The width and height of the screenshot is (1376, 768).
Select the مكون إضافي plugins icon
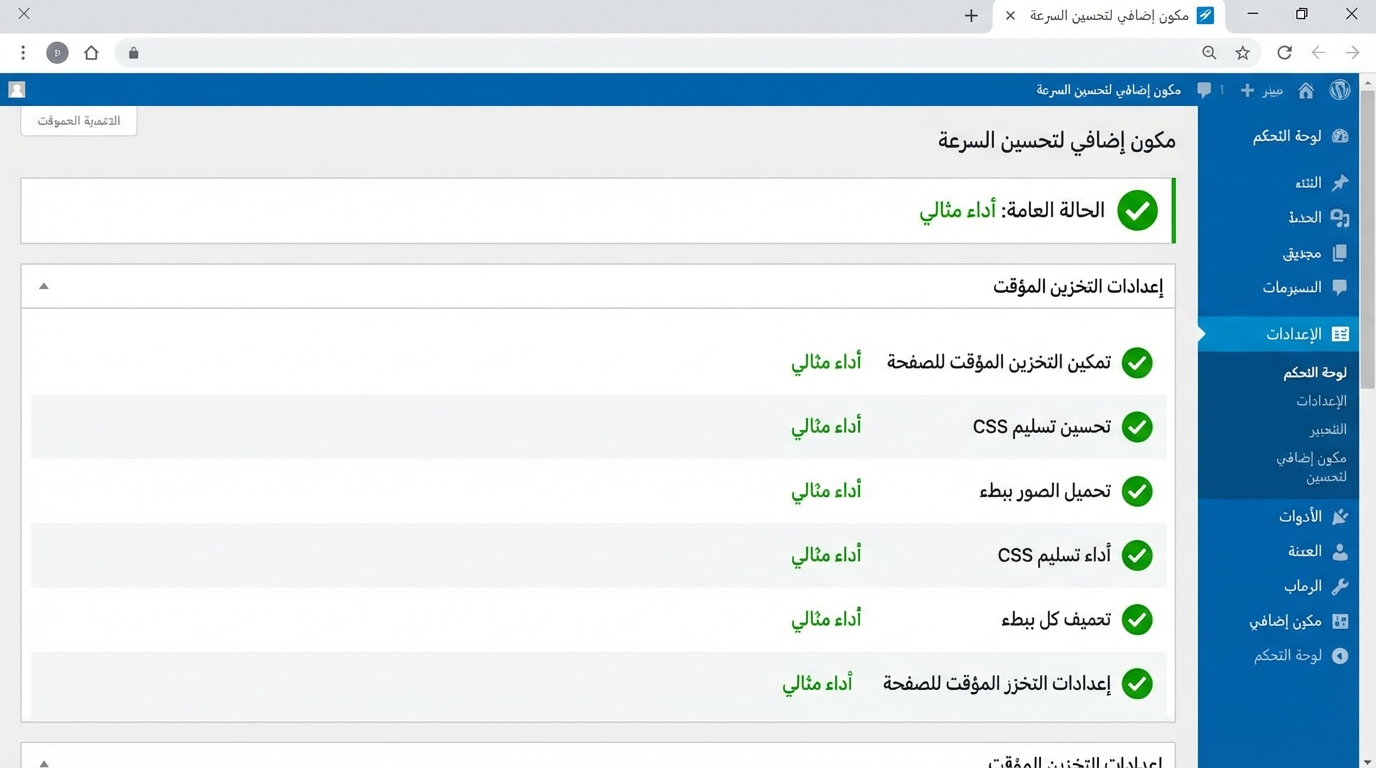click(x=1339, y=621)
